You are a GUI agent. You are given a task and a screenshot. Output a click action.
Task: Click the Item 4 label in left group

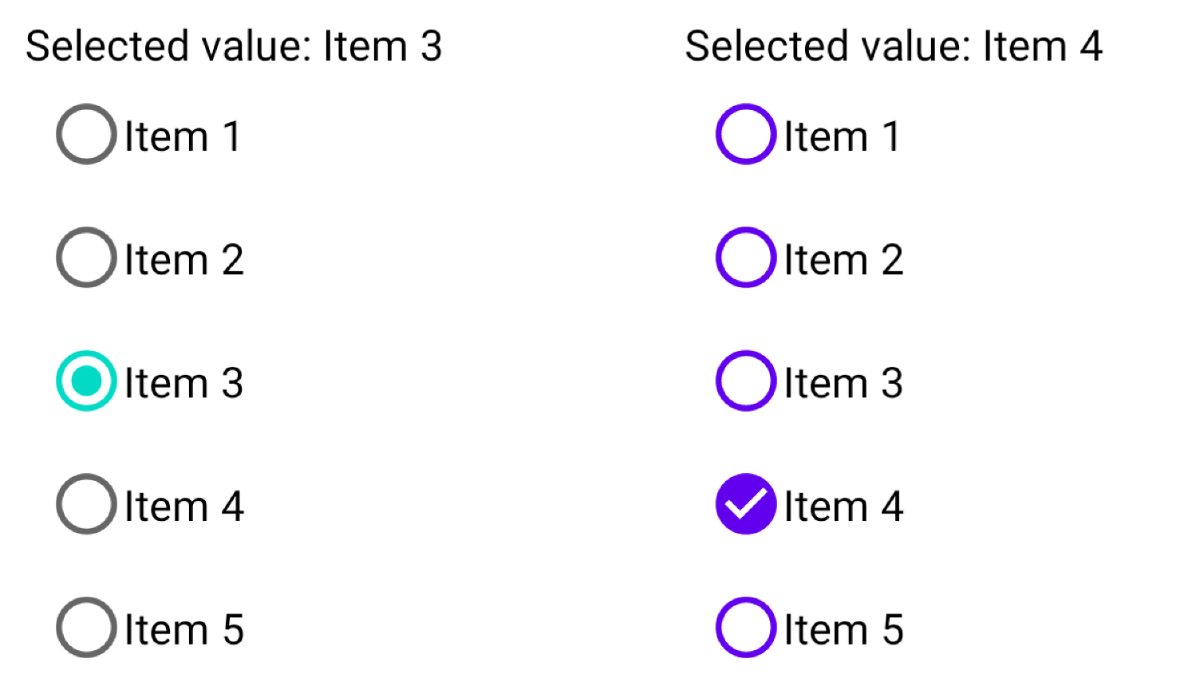click(183, 506)
